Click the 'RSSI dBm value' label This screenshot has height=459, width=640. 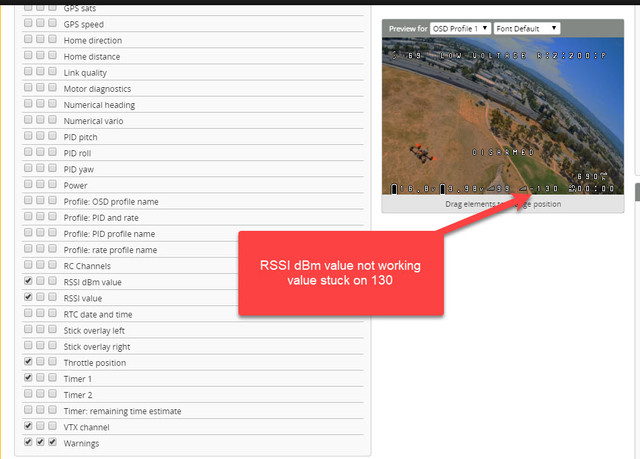(92, 282)
